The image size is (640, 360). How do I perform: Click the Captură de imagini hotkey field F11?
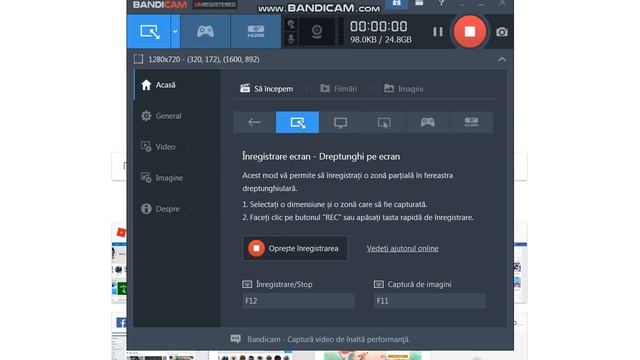point(430,301)
